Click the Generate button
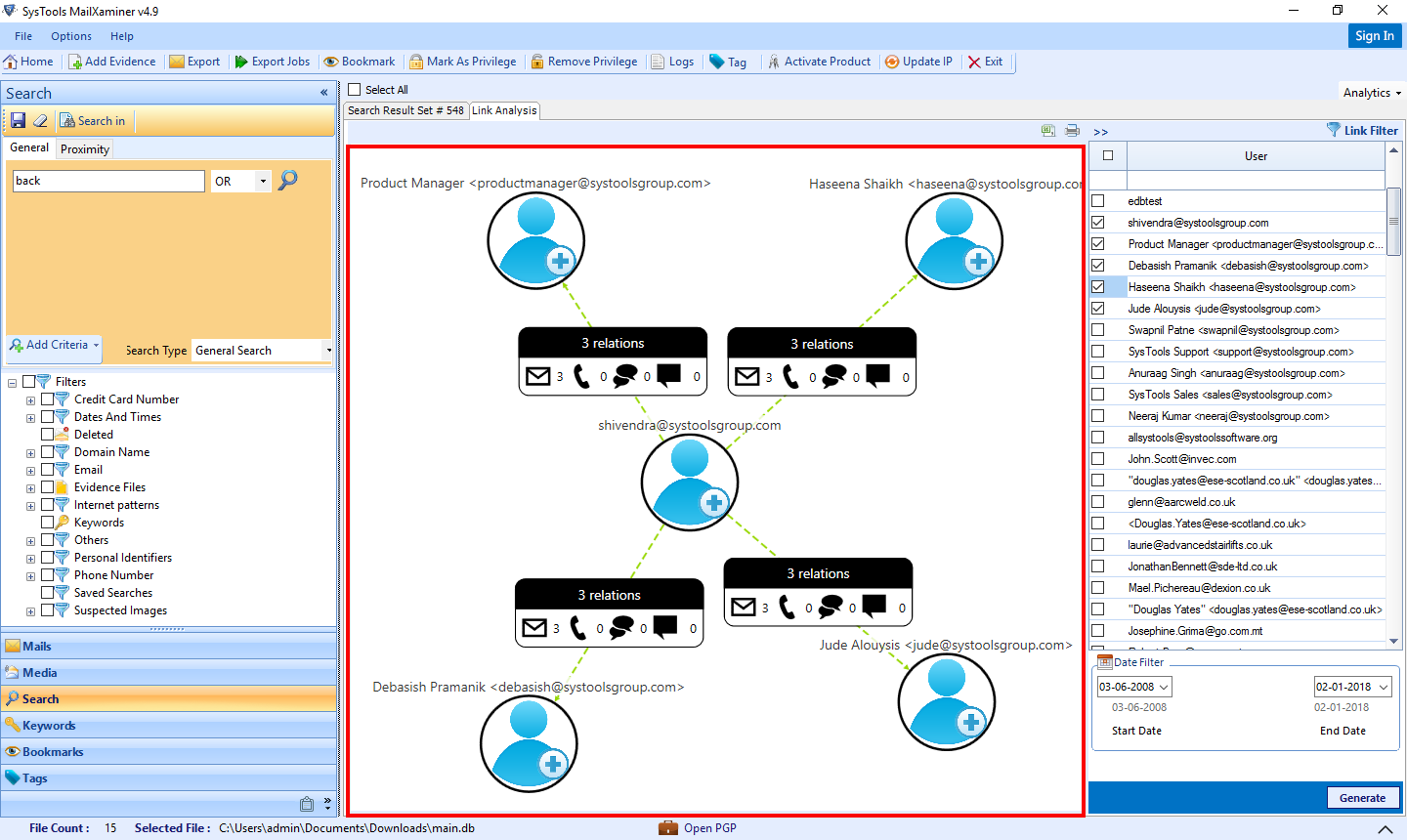Viewport: 1407px width, 840px height. click(1363, 797)
